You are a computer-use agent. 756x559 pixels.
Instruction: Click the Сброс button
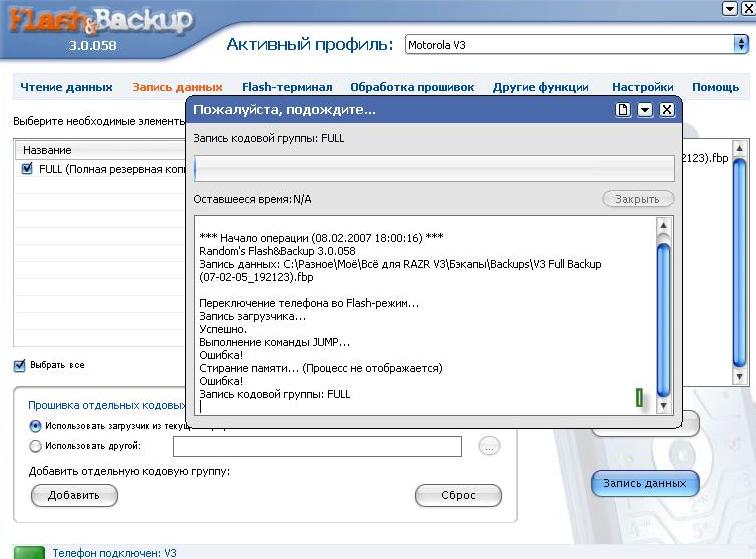pos(458,495)
